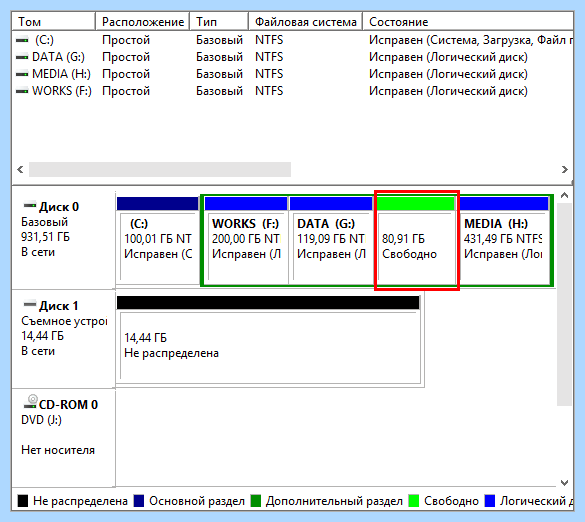Click NTFS cell in the DATA (G:) row
585x522 pixels.
(x=269, y=57)
